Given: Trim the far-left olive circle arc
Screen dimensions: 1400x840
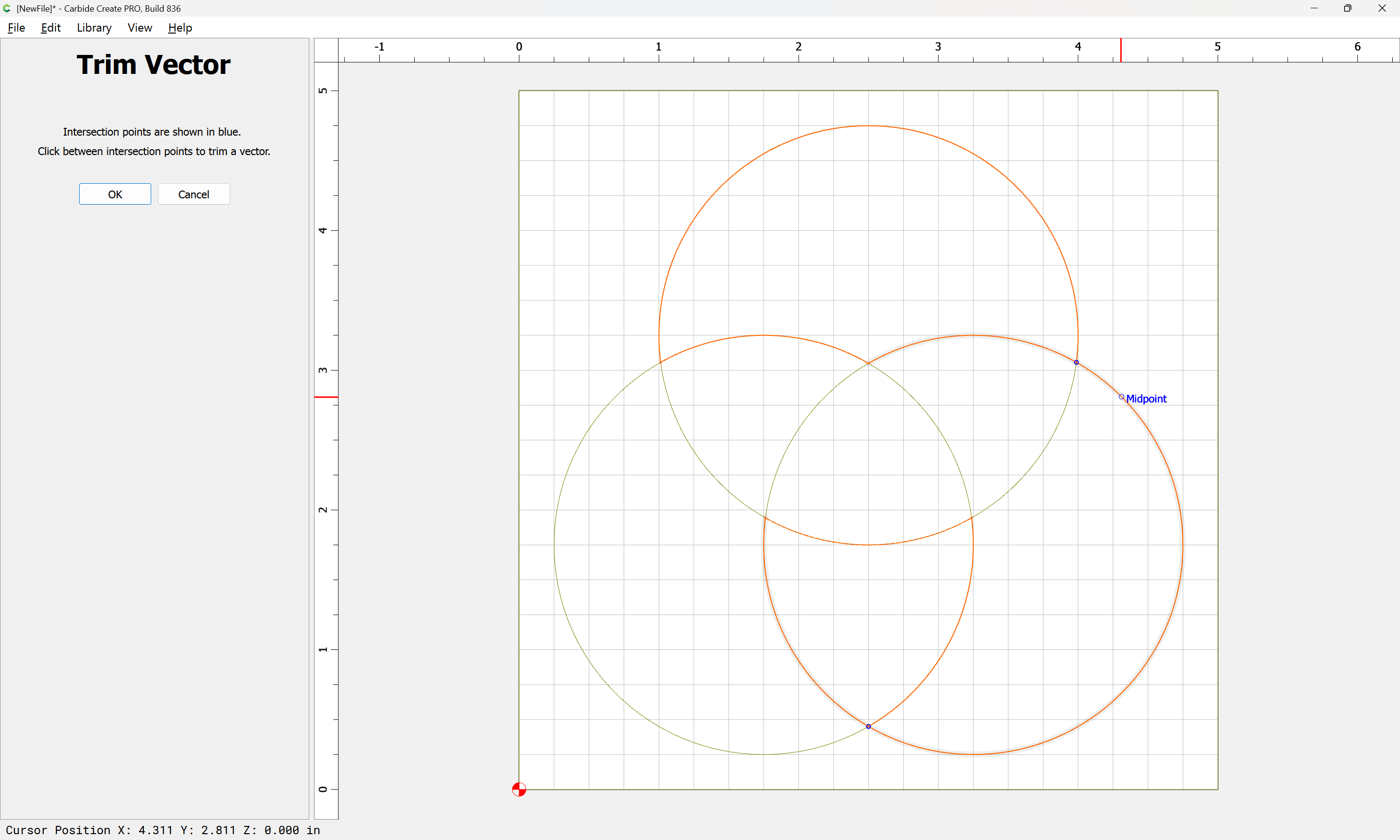Looking at the screenshot, I should tap(555, 544).
